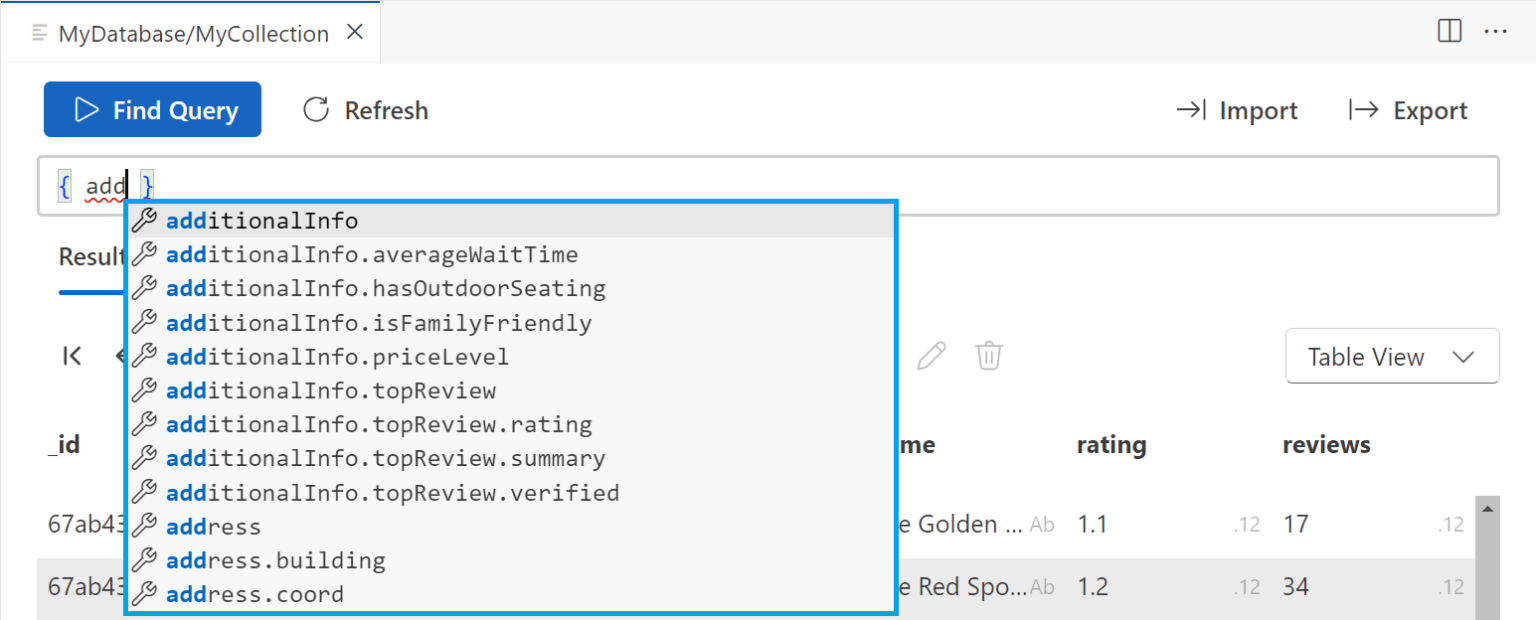Close the MyDatabase/MyCollection tab
Screen dimensions: 1536x620
pyautogui.click(x=354, y=33)
